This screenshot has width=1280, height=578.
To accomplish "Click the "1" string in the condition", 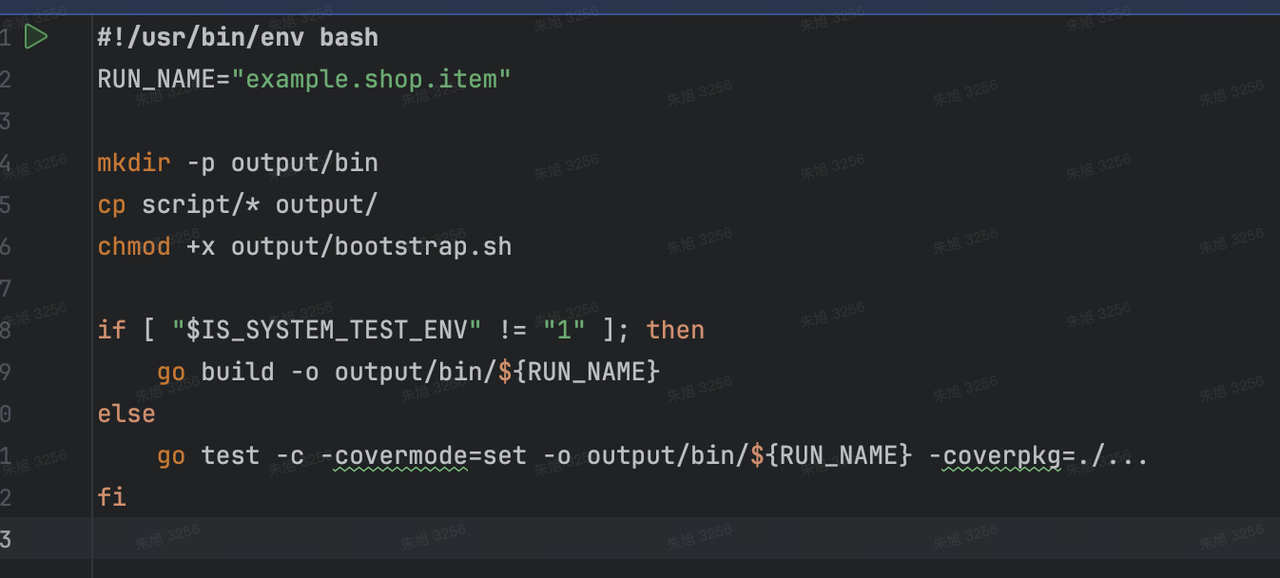I will [x=564, y=330].
